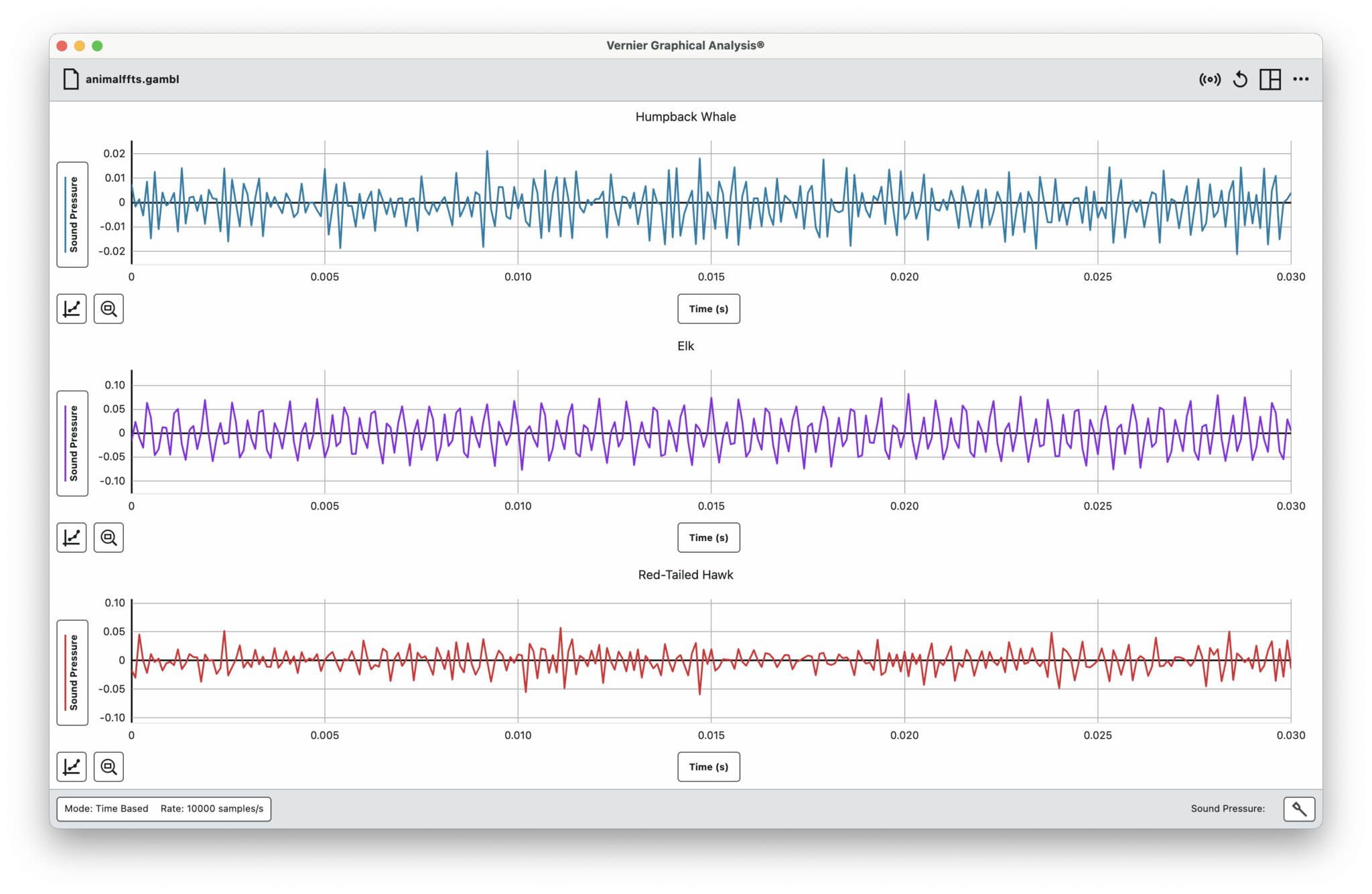Click Time (s) button under Humpback Whale
The width and height of the screenshot is (1372, 894).
click(709, 309)
